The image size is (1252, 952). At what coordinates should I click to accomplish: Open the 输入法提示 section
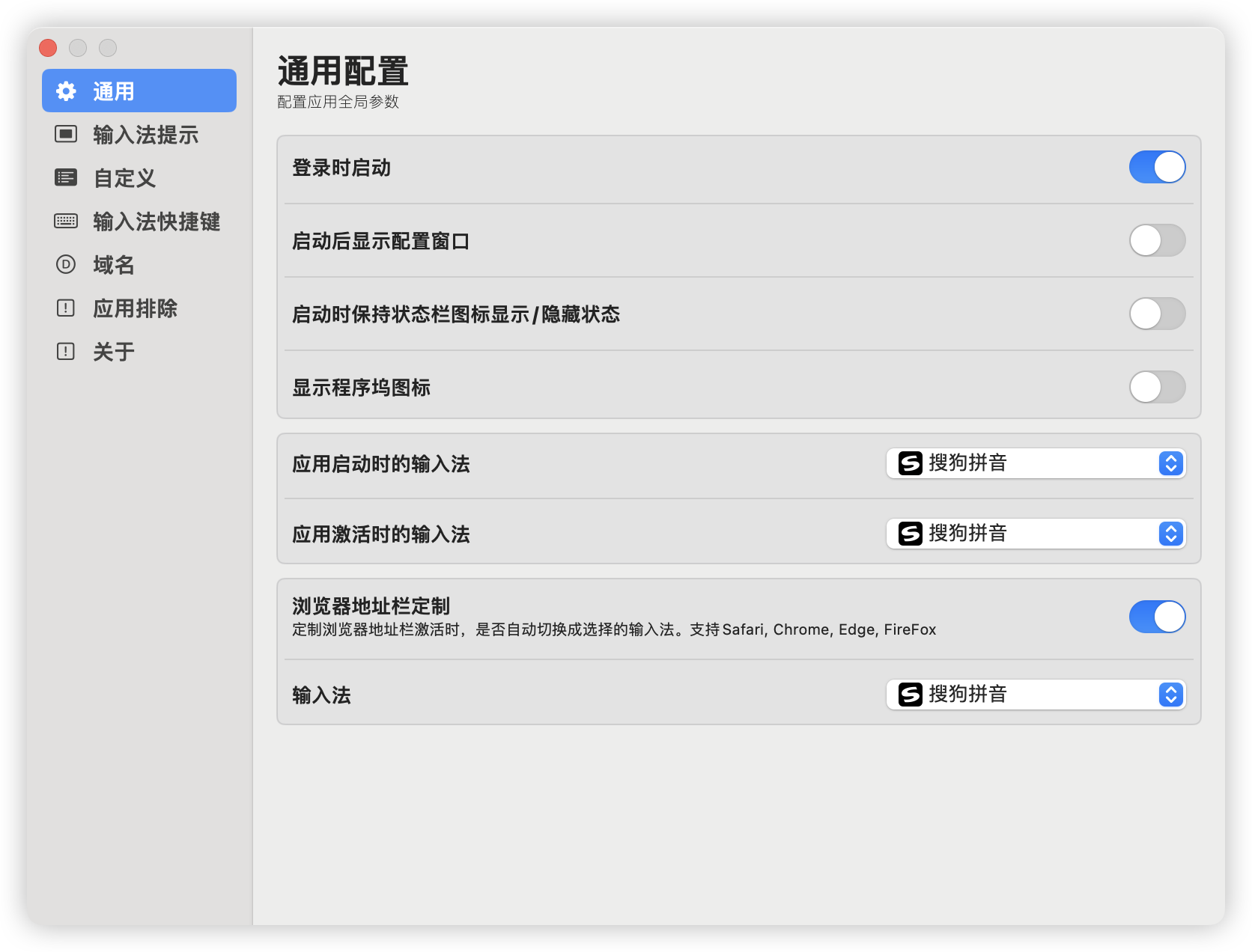tap(139, 135)
